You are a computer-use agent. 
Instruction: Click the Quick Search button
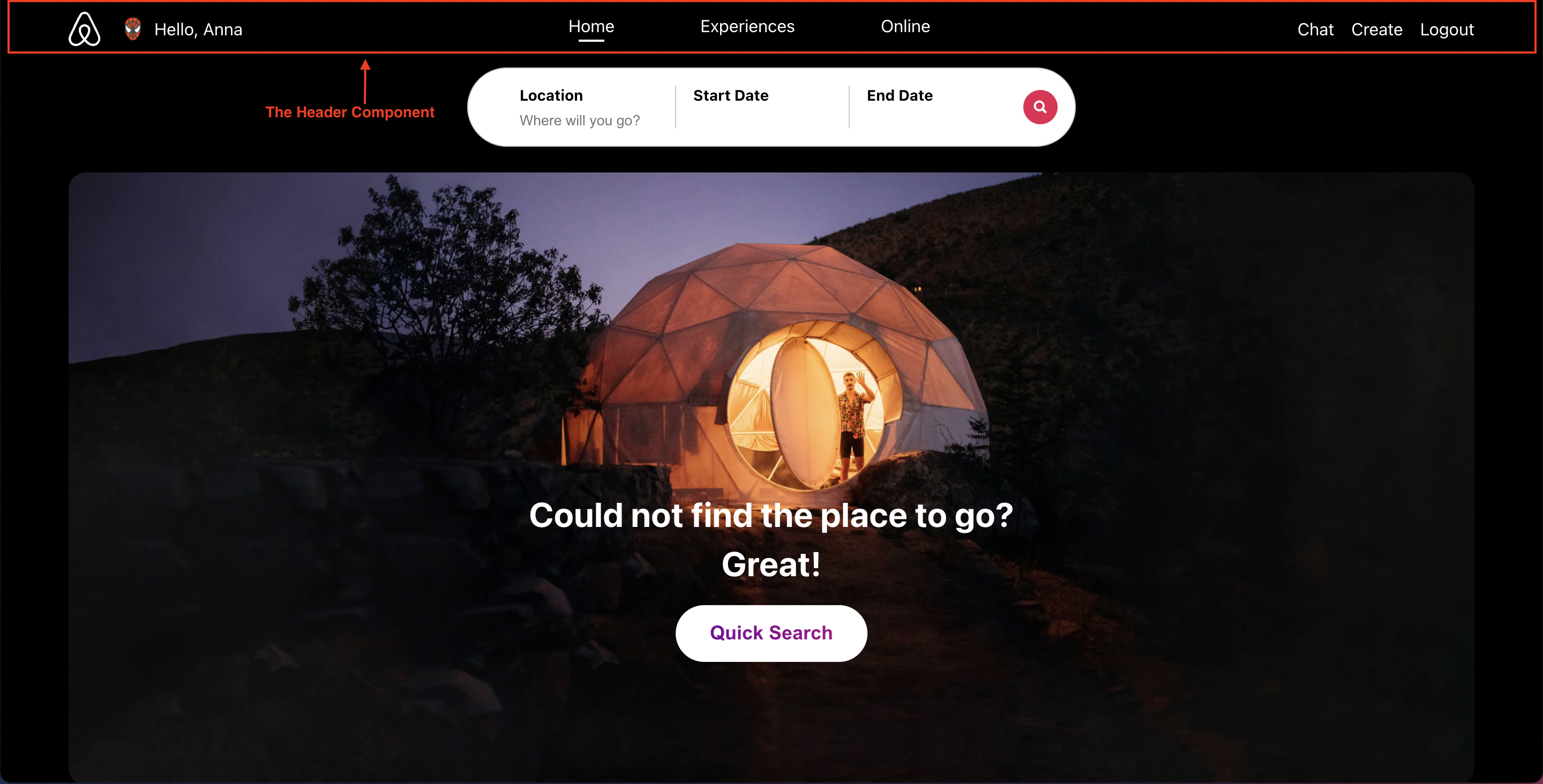(x=771, y=633)
